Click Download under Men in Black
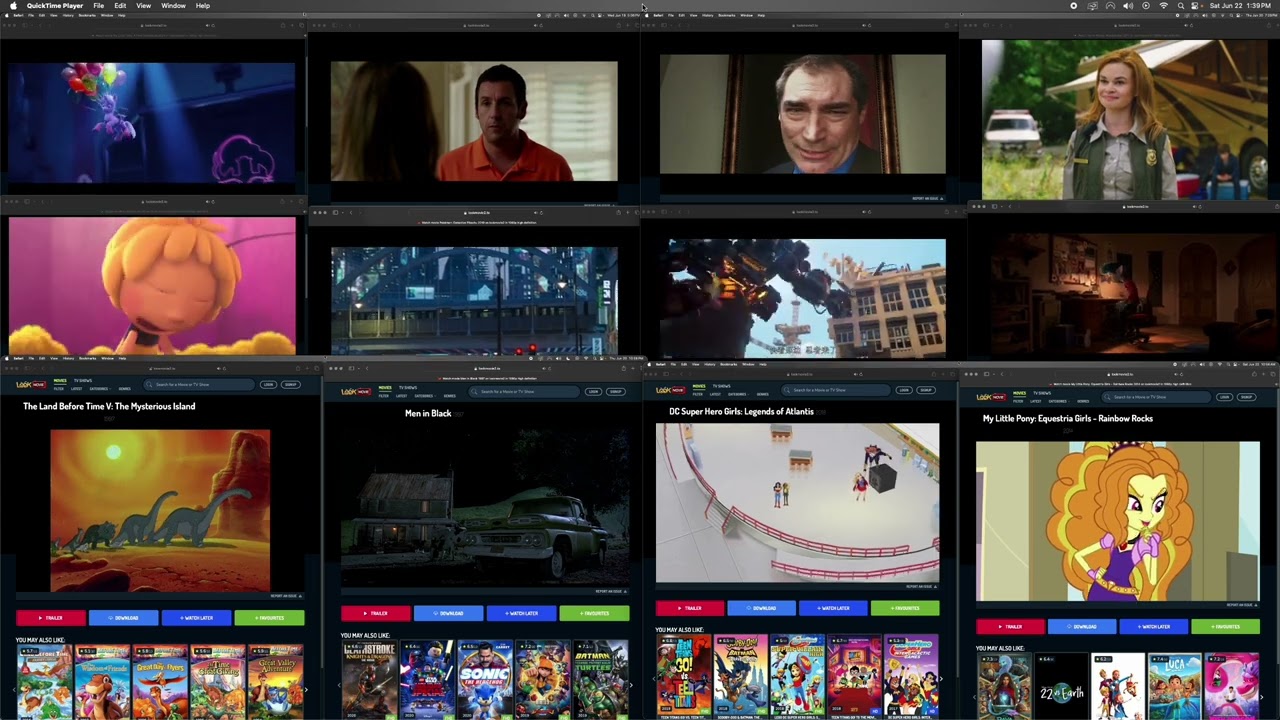 click(449, 613)
